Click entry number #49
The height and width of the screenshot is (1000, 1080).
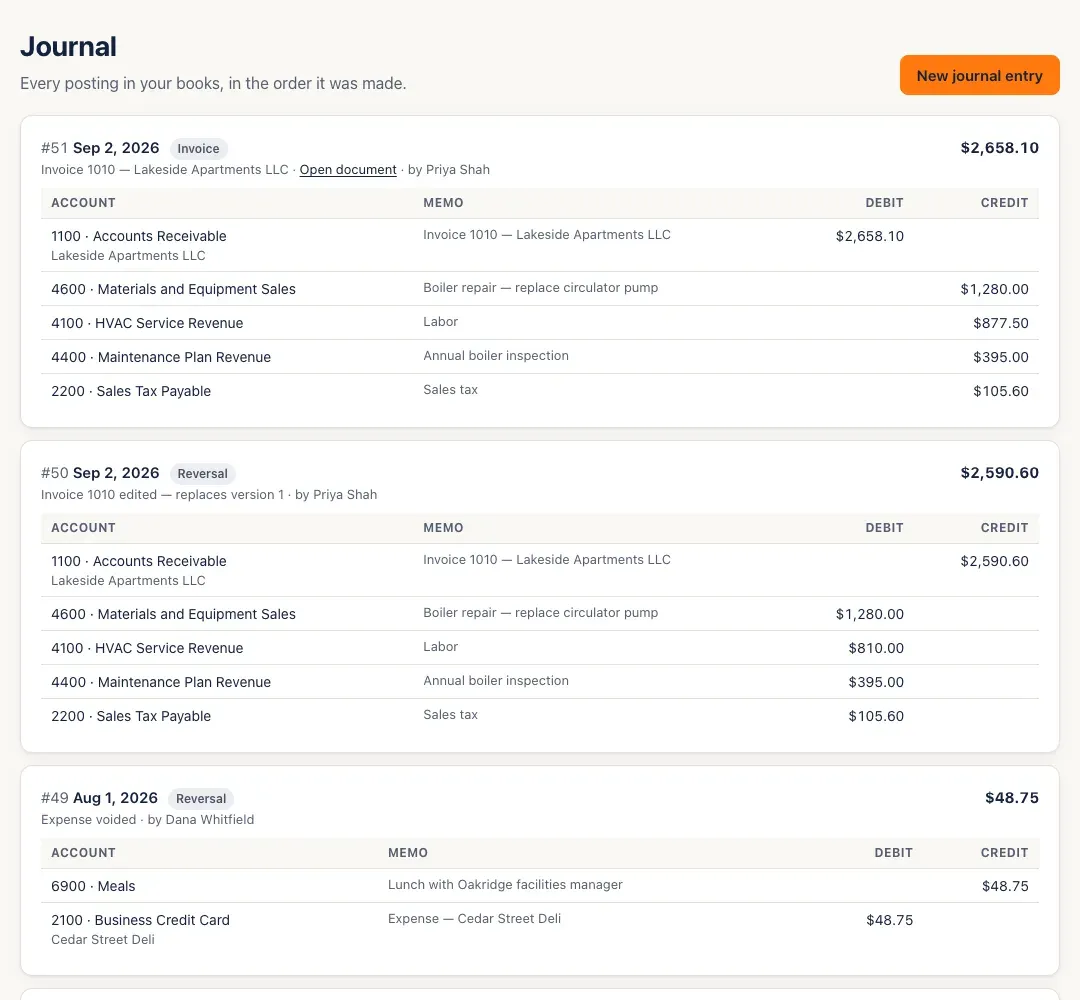click(54, 798)
